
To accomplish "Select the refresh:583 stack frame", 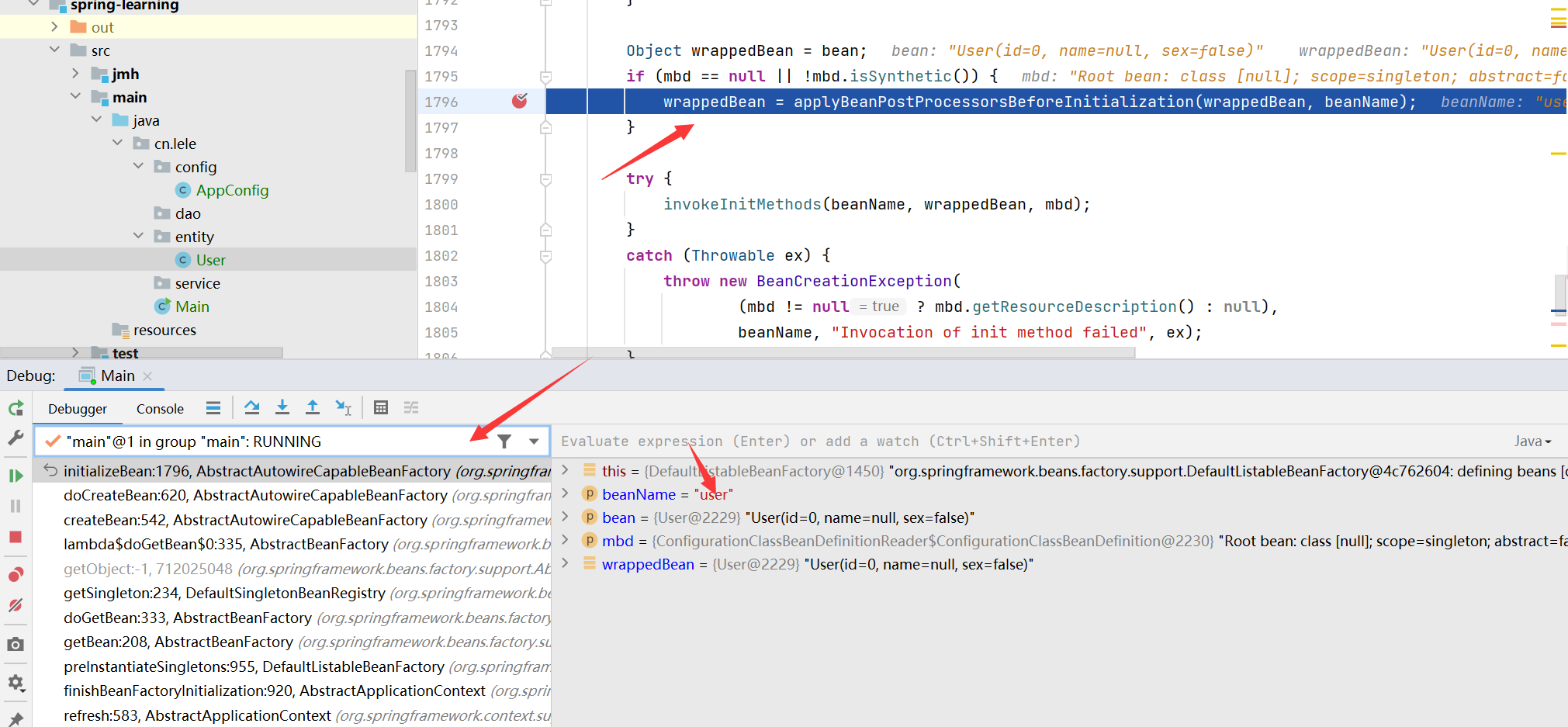I will [x=292, y=715].
